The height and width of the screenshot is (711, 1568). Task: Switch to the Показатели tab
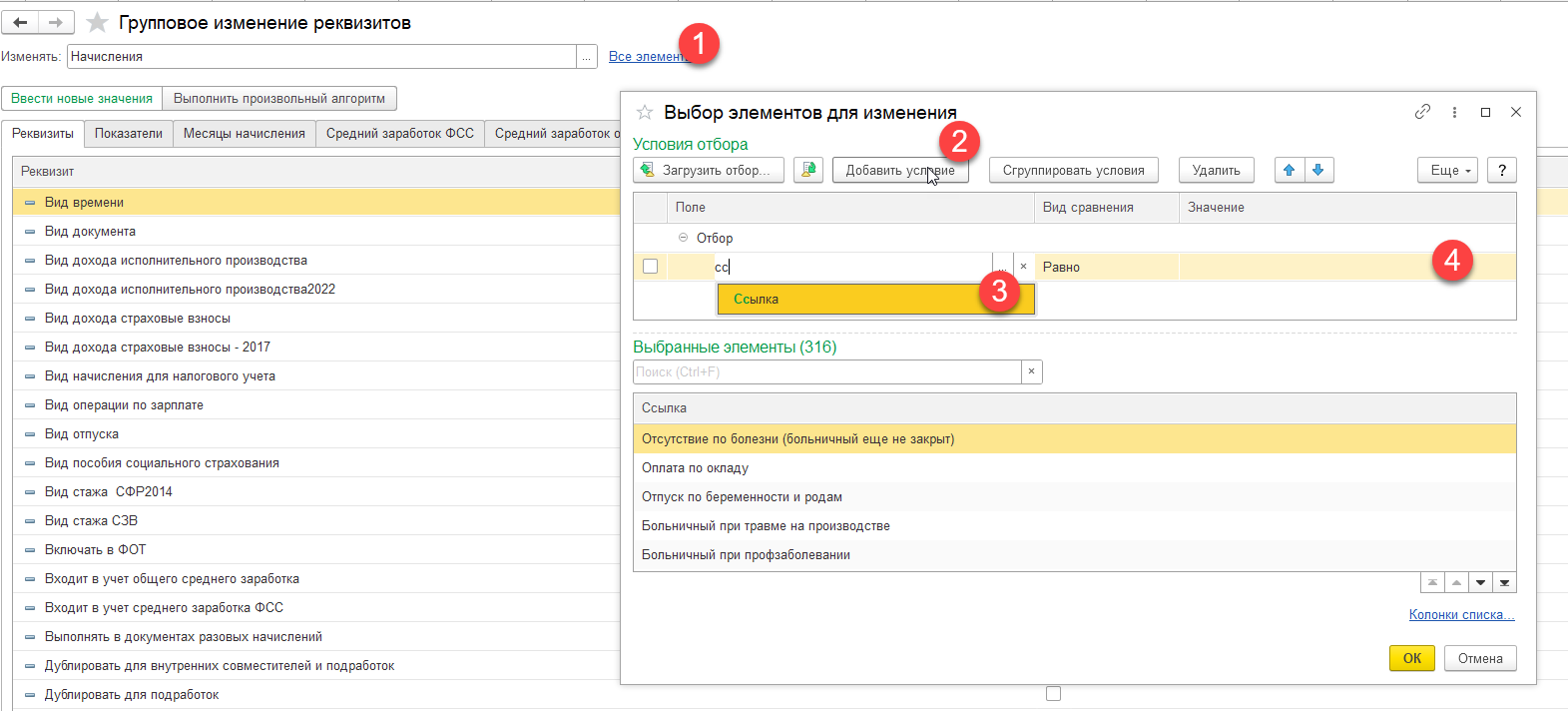click(x=129, y=134)
